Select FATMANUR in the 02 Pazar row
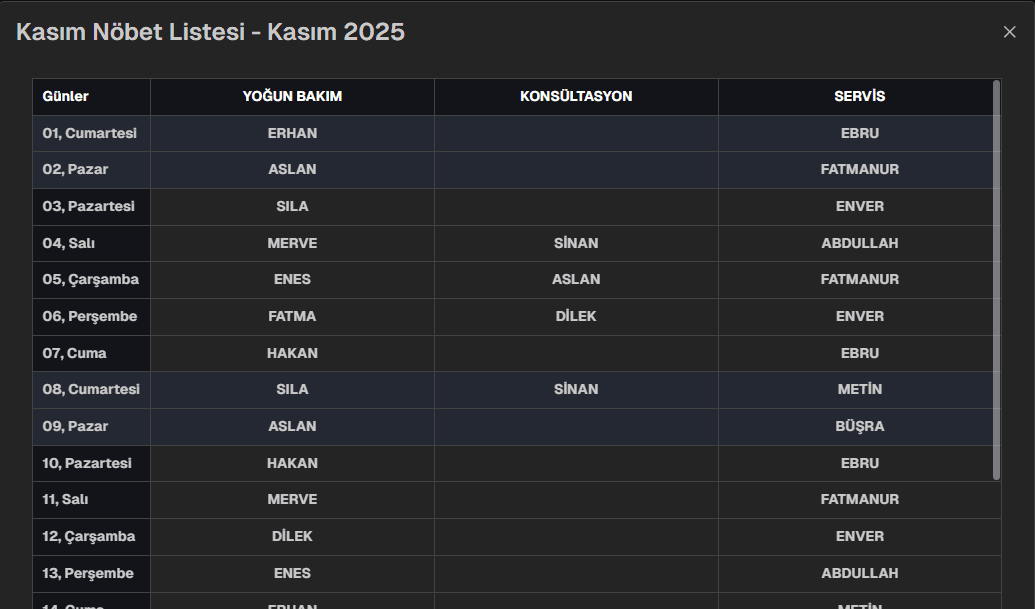 pos(859,170)
